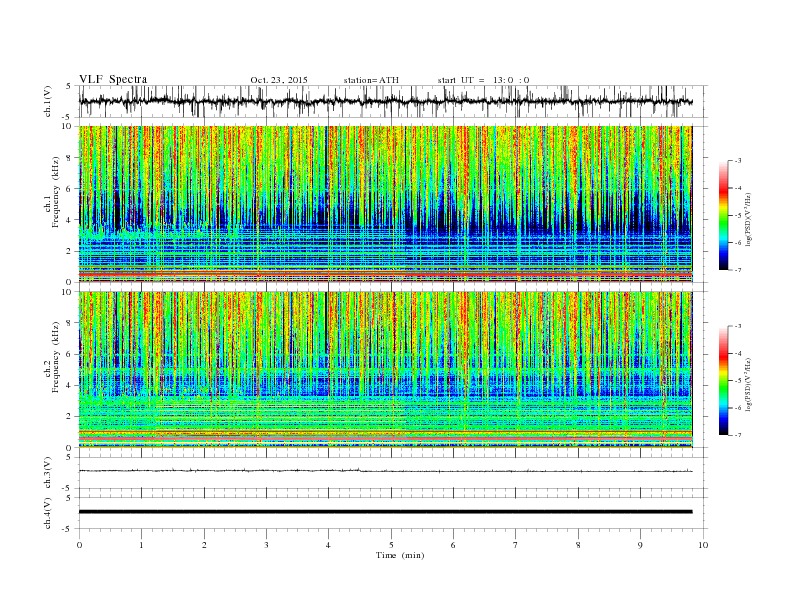This screenshot has width=792, height=612.
Task: Click inside the ch.2 spectrogram panel
Action: coord(385,370)
